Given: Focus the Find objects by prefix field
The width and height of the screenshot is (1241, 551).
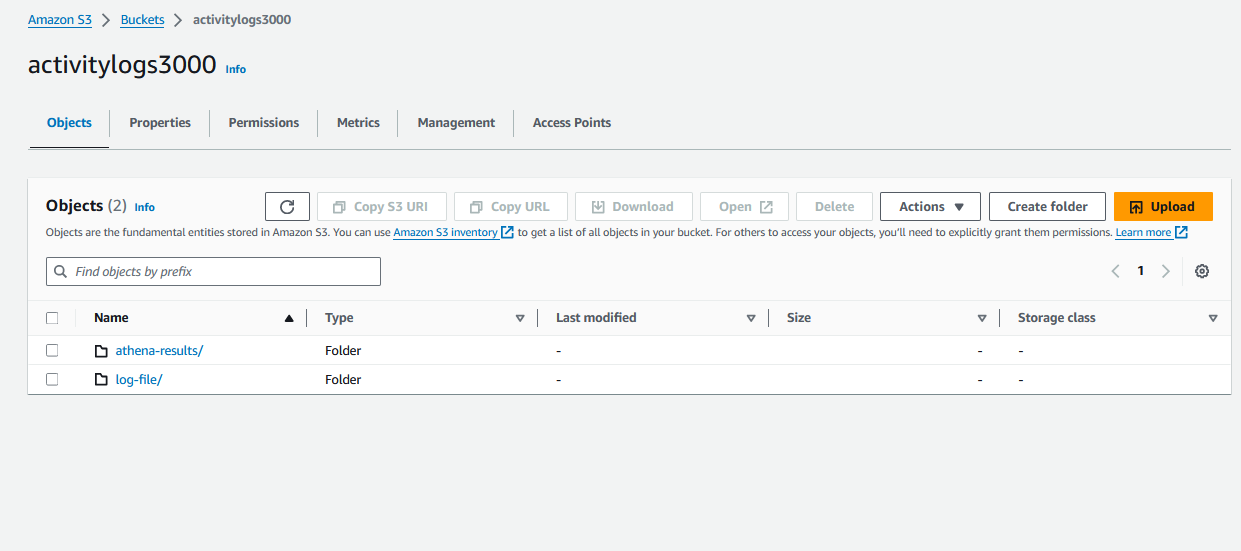Looking at the screenshot, I should pos(213,272).
